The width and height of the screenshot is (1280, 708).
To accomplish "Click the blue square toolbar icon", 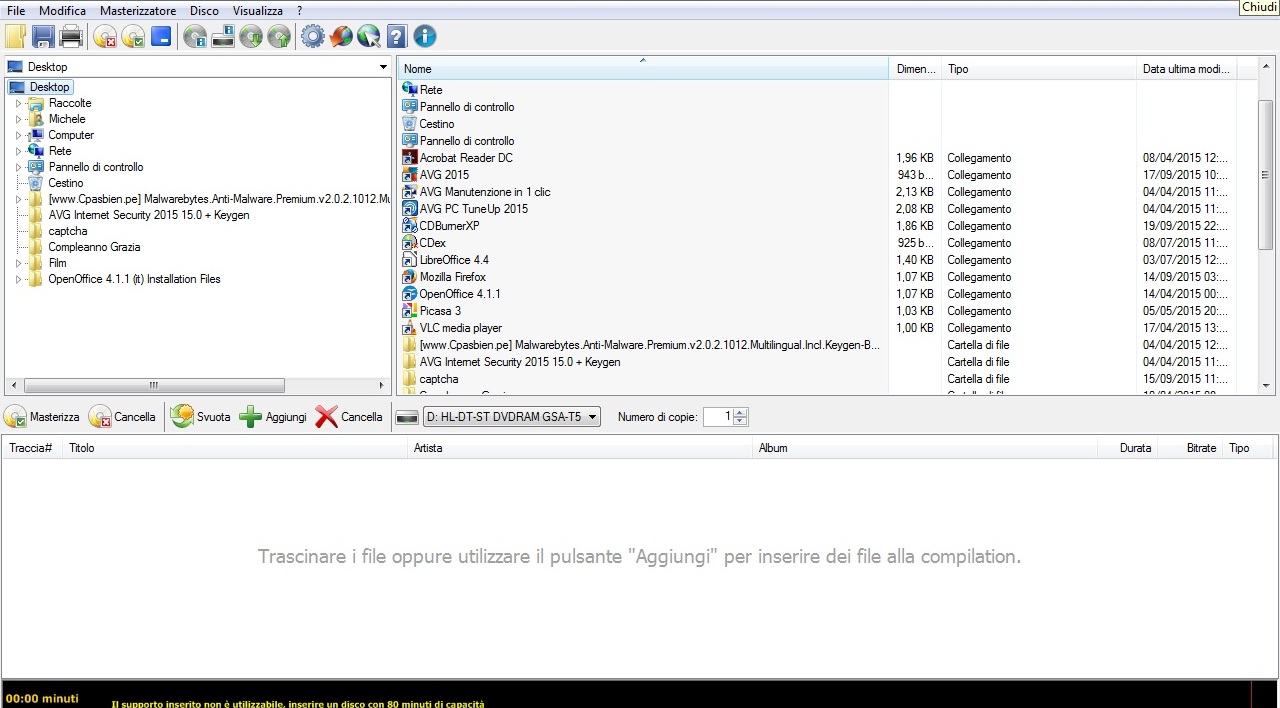I will coord(161,37).
